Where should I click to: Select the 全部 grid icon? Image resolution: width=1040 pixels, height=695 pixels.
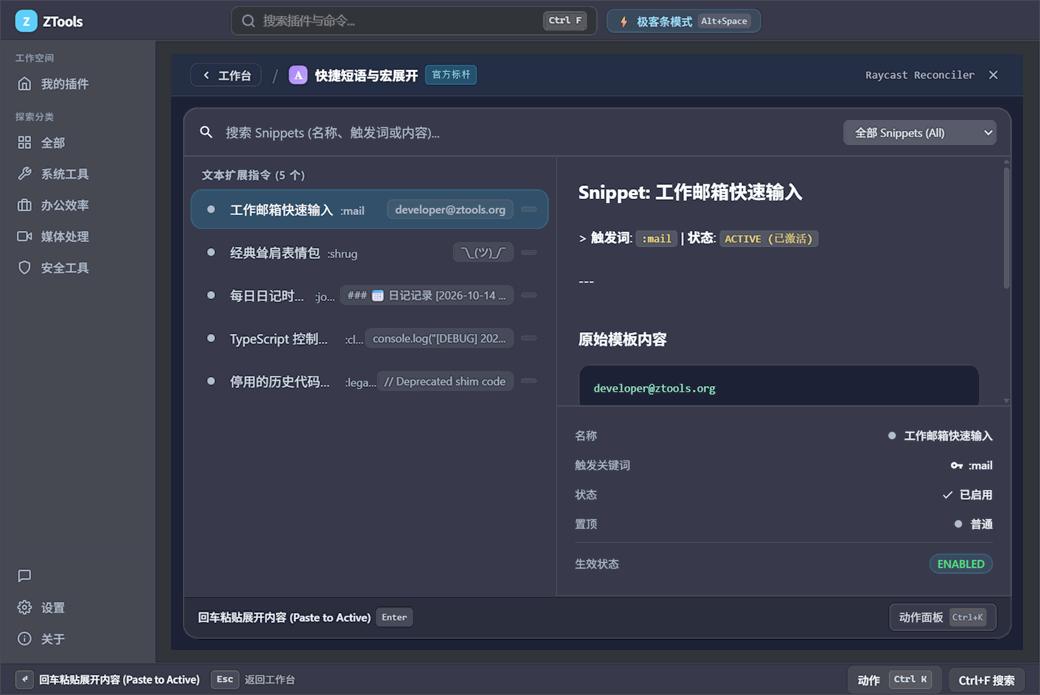(25, 143)
